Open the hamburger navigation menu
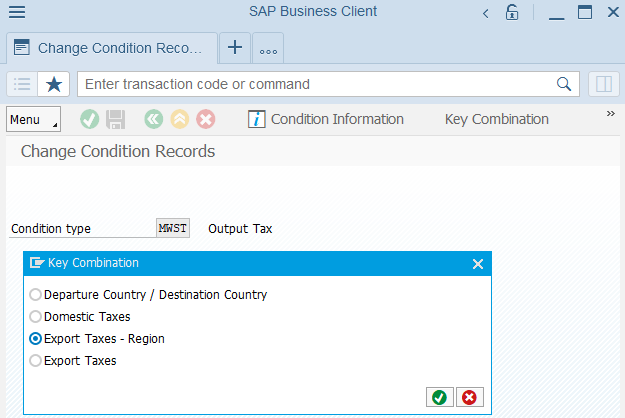Screen dimensions: 625x418 pos(17,12)
